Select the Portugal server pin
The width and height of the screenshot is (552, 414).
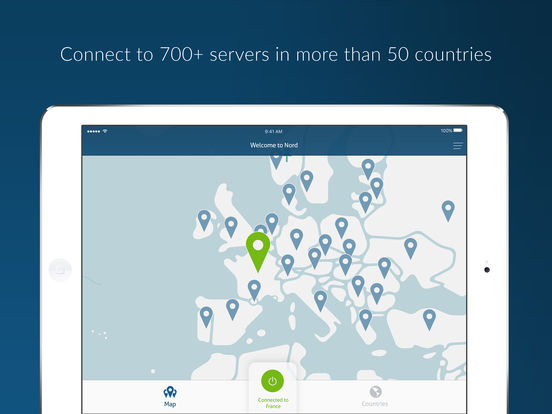pyautogui.click(x=206, y=317)
